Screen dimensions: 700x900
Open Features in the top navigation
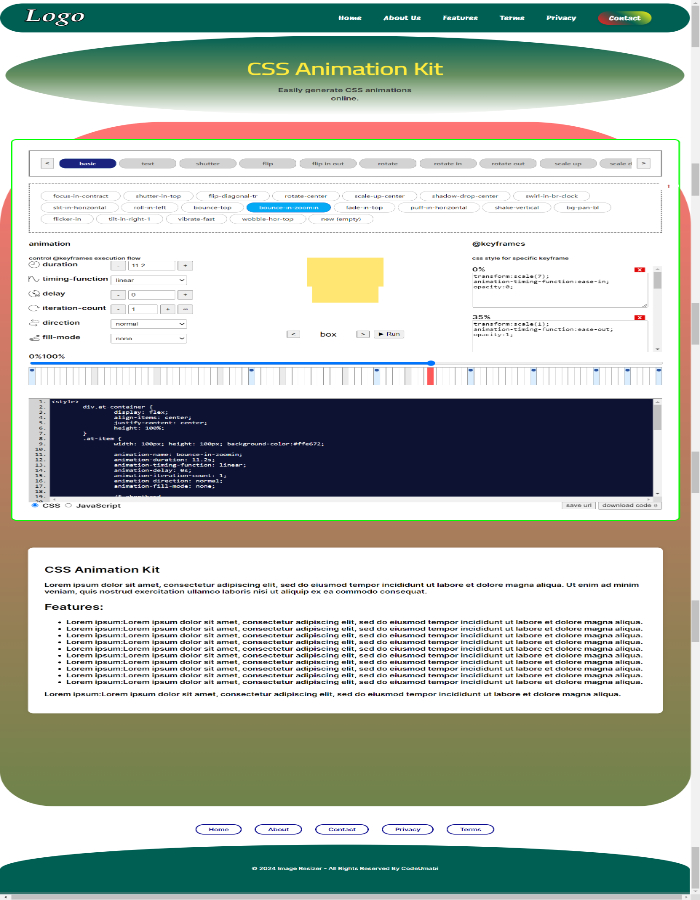point(460,18)
